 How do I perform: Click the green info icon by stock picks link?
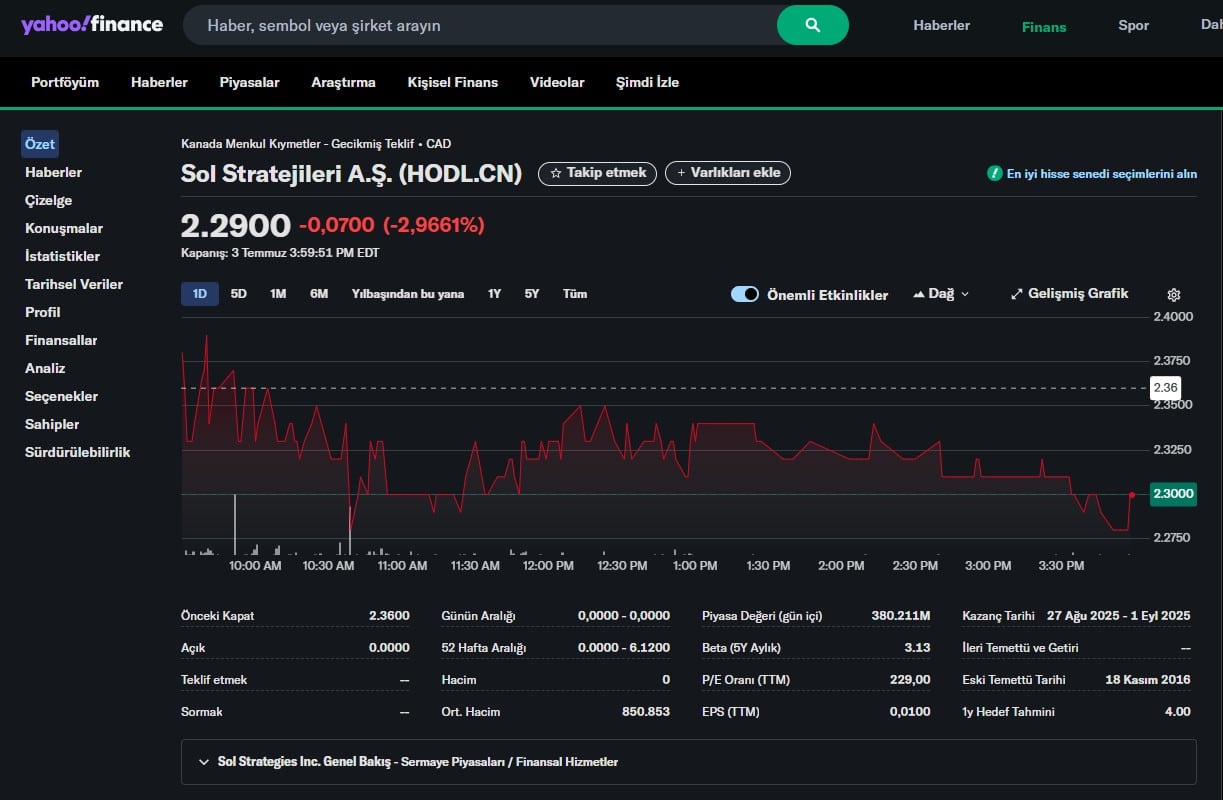click(994, 173)
